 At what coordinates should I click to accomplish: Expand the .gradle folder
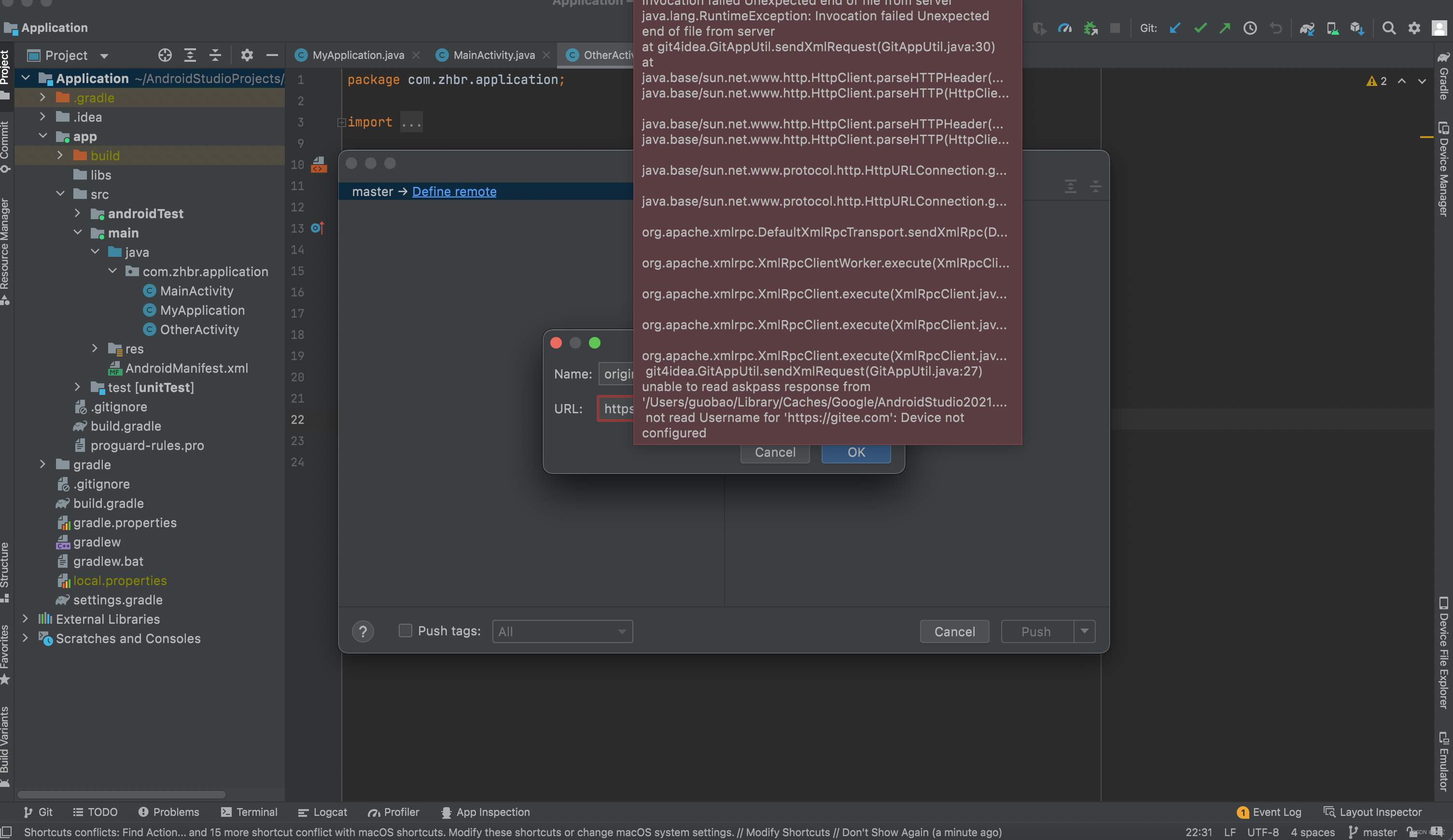tap(42, 98)
